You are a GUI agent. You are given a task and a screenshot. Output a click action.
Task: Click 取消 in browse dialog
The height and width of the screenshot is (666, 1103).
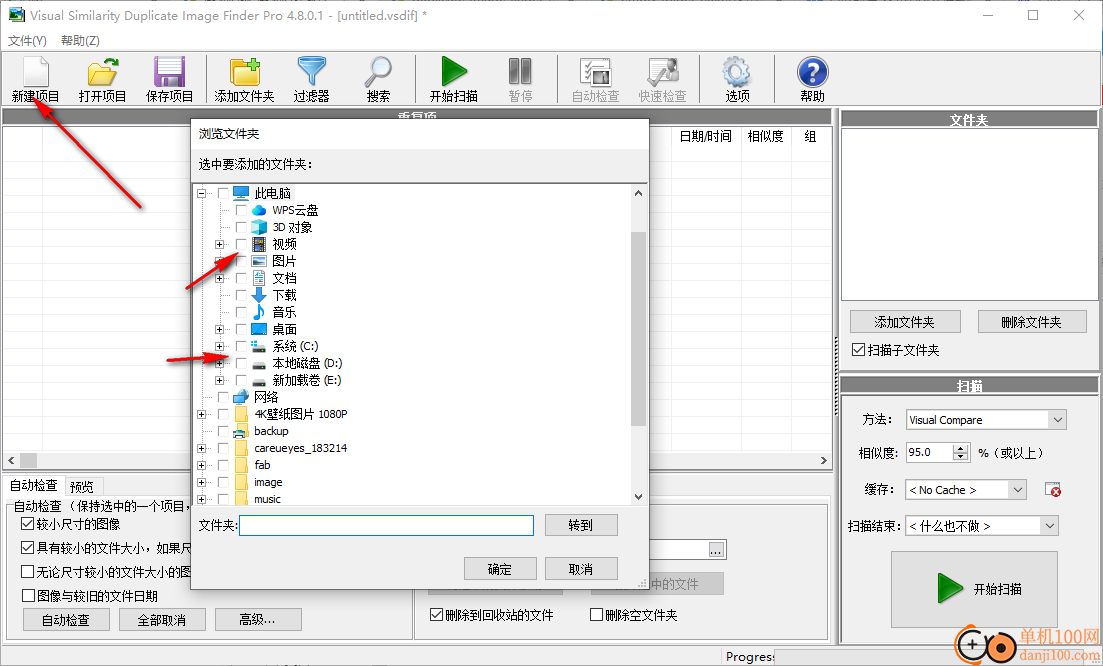point(581,569)
